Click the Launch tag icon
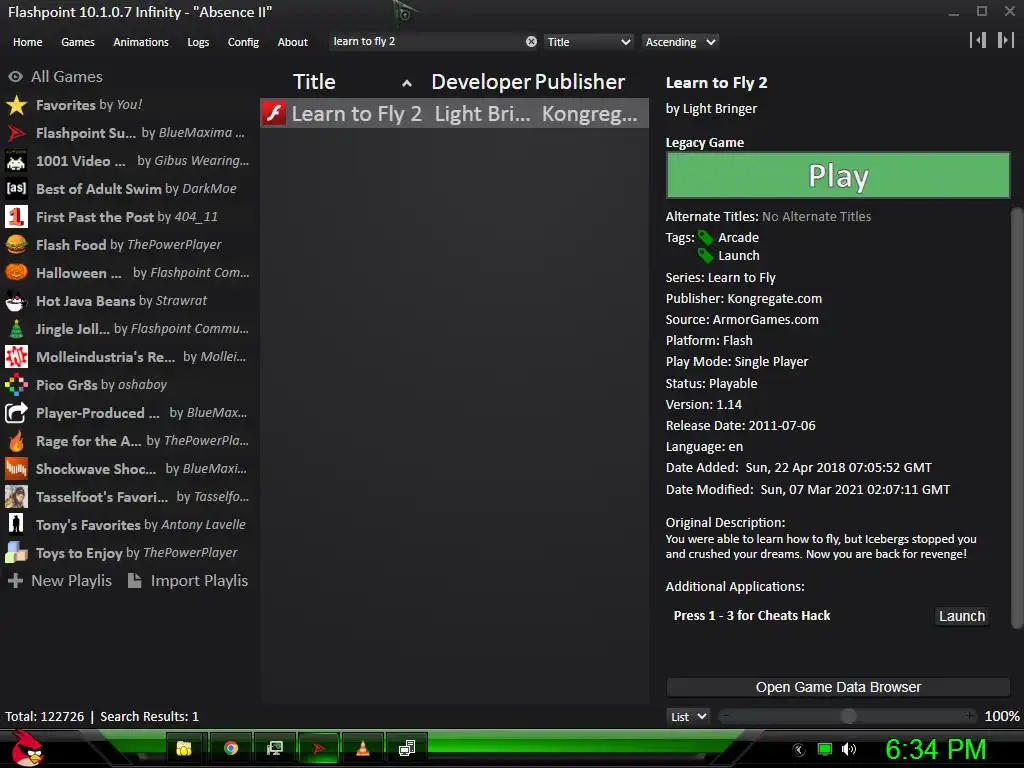 705,255
